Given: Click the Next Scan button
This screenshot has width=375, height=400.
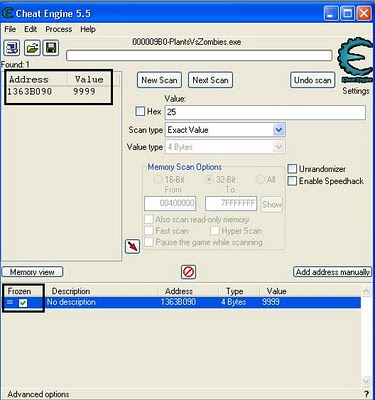Looking at the screenshot, I should 210,80.
